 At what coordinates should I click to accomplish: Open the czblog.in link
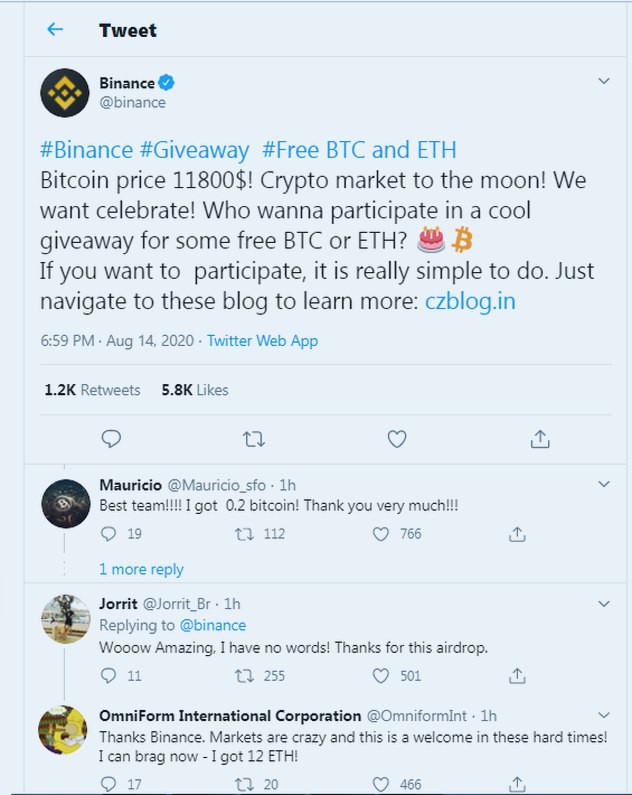click(x=468, y=301)
